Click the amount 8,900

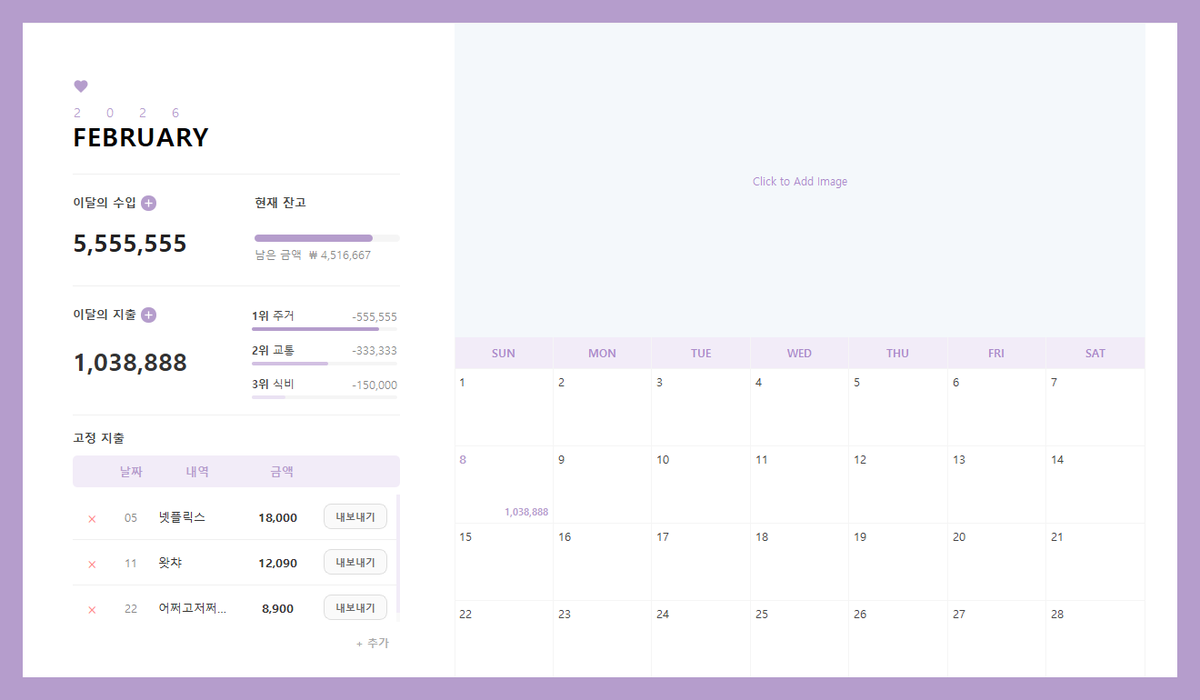tap(278, 608)
